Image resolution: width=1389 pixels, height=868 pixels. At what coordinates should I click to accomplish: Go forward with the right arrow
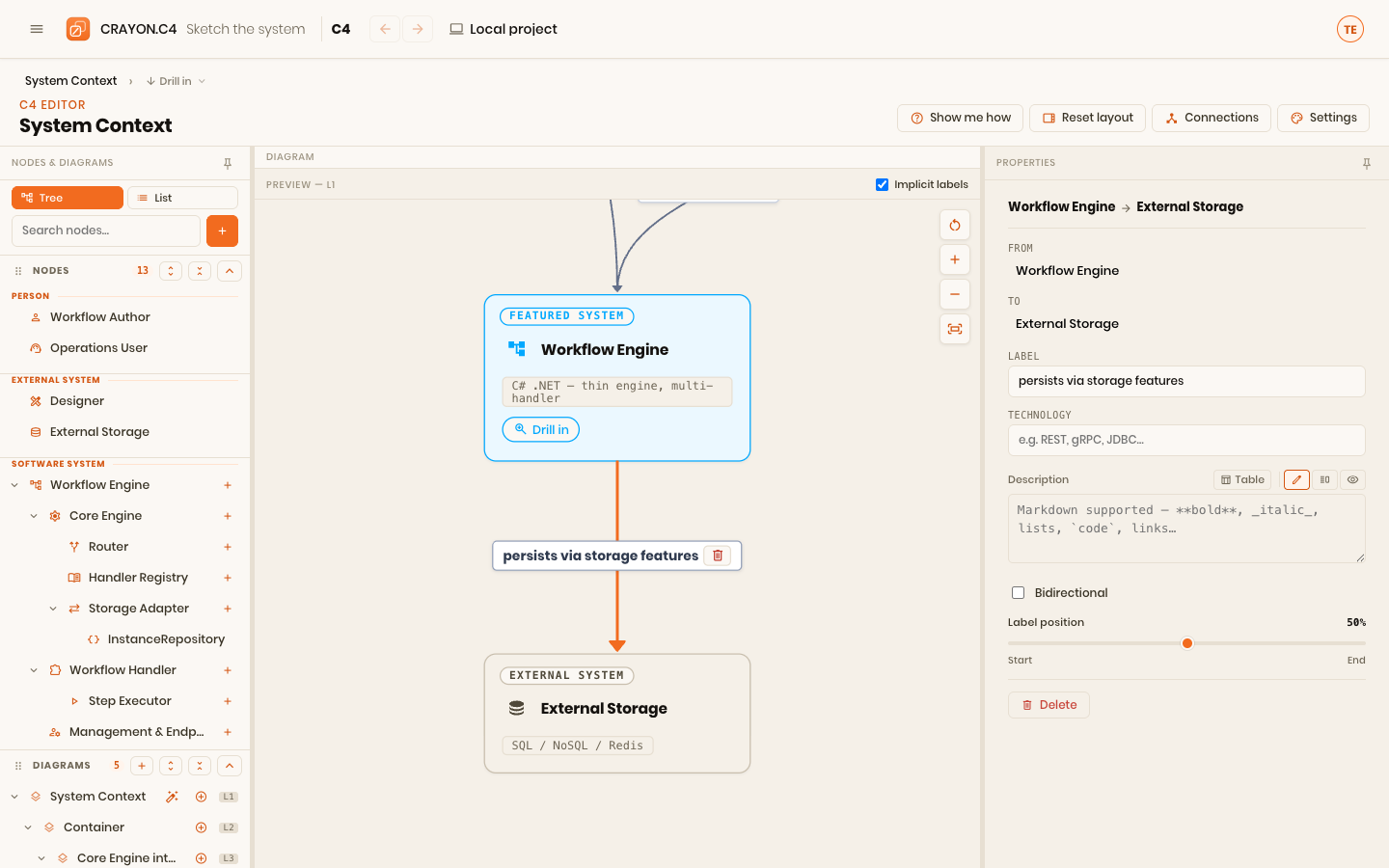click(x=418, y=29)
